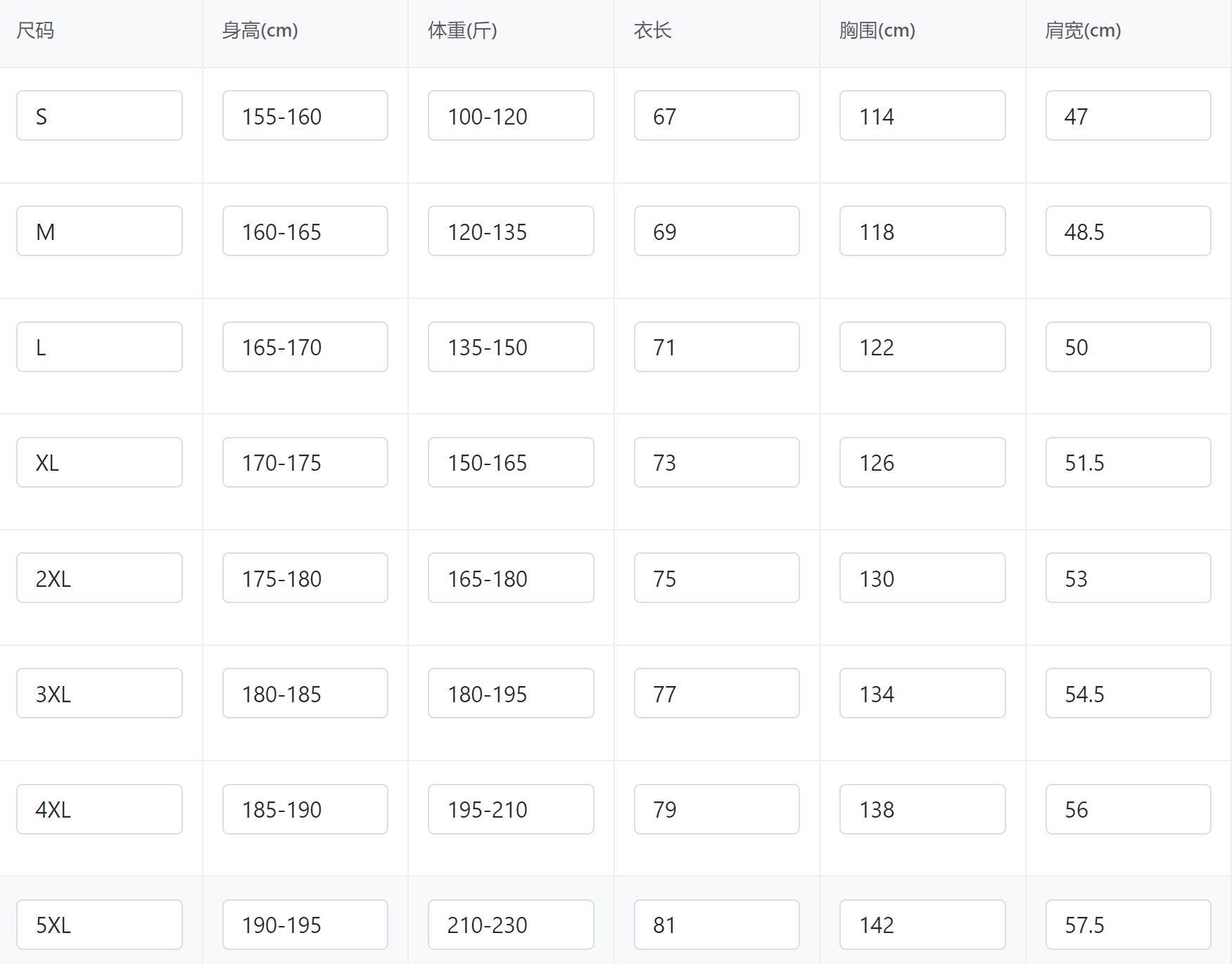Viewport: 1232px width, 964px height.
Task: Click the size field containing S
Action: coord(99,115)
